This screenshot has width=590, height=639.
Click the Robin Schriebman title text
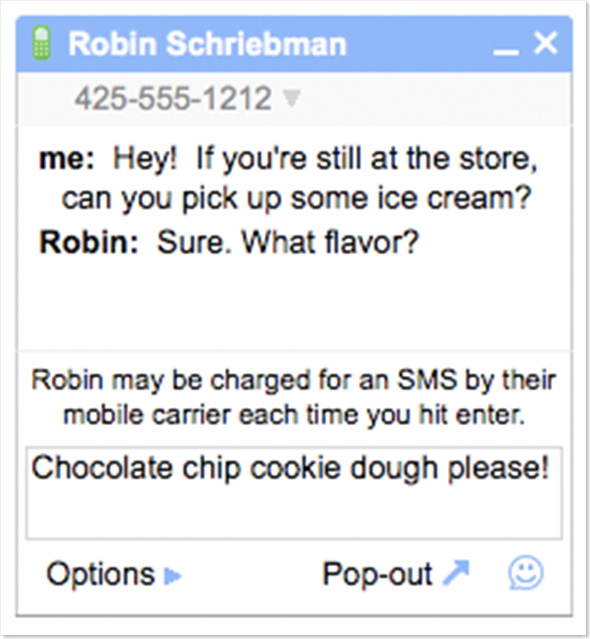click(207, 43)
